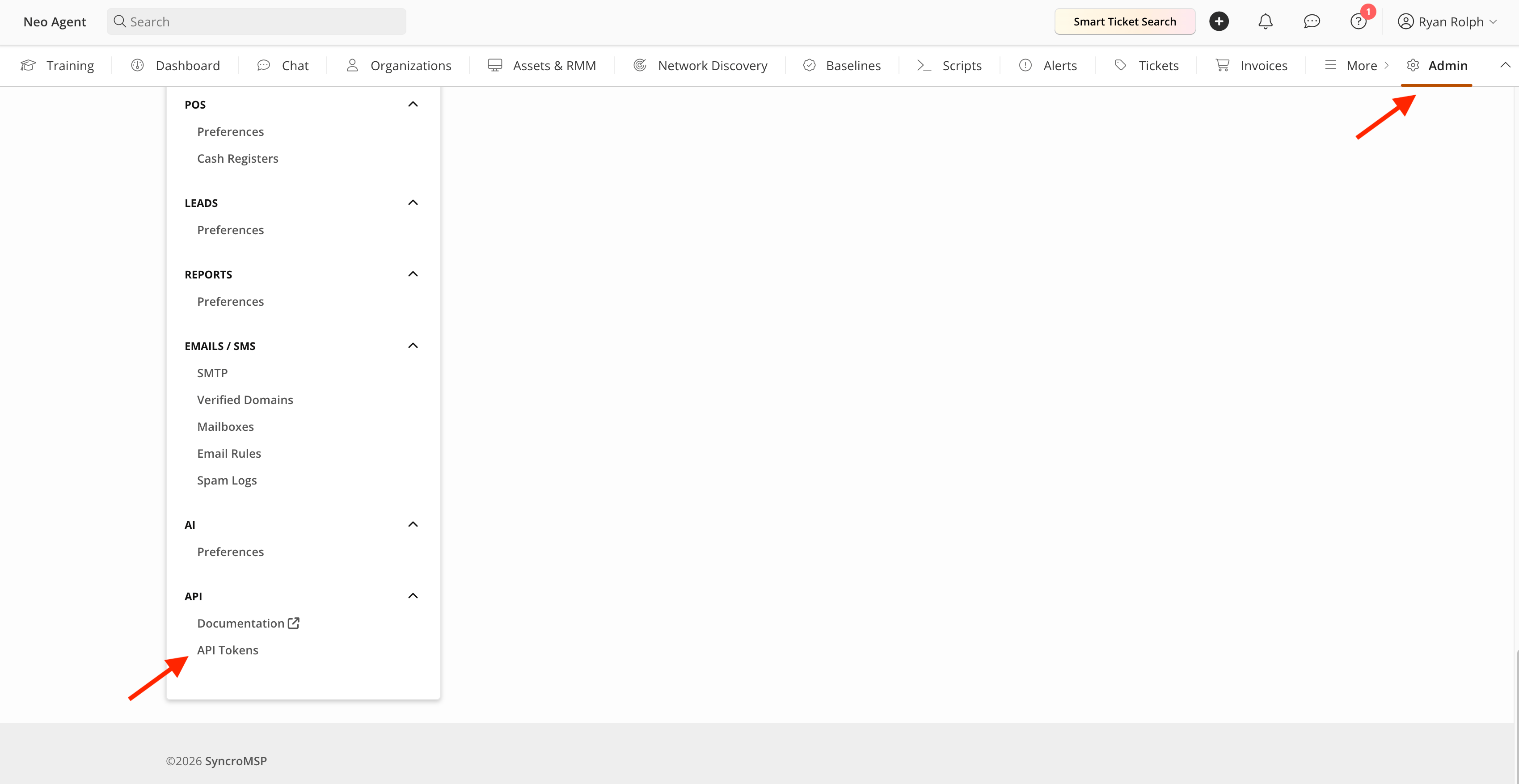Click the Scripts terminal prompt icon
This screenshot has width=1519, height=784.
point(924,65)
